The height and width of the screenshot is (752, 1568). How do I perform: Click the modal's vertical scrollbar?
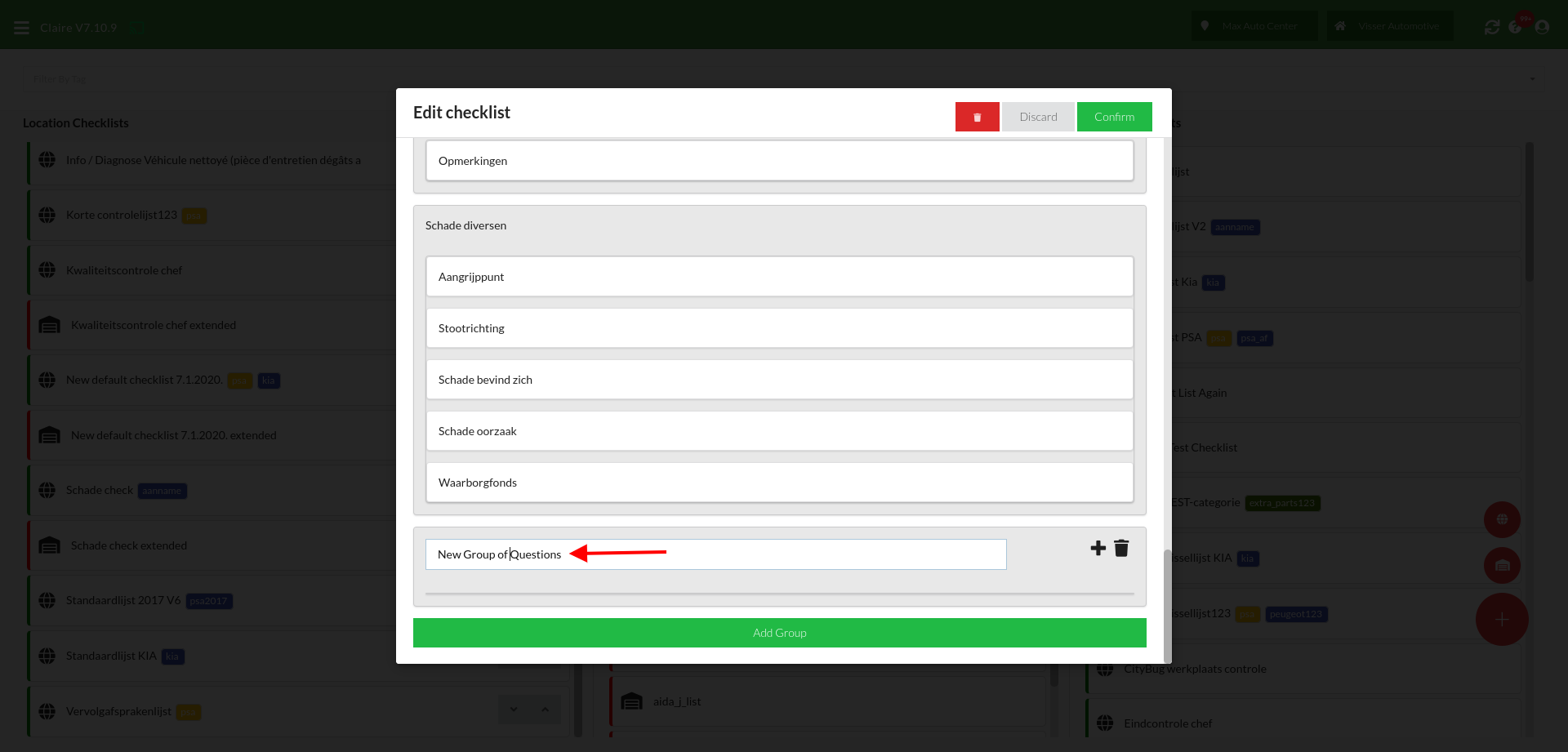pyautogui.click(x=1167, y=604)
